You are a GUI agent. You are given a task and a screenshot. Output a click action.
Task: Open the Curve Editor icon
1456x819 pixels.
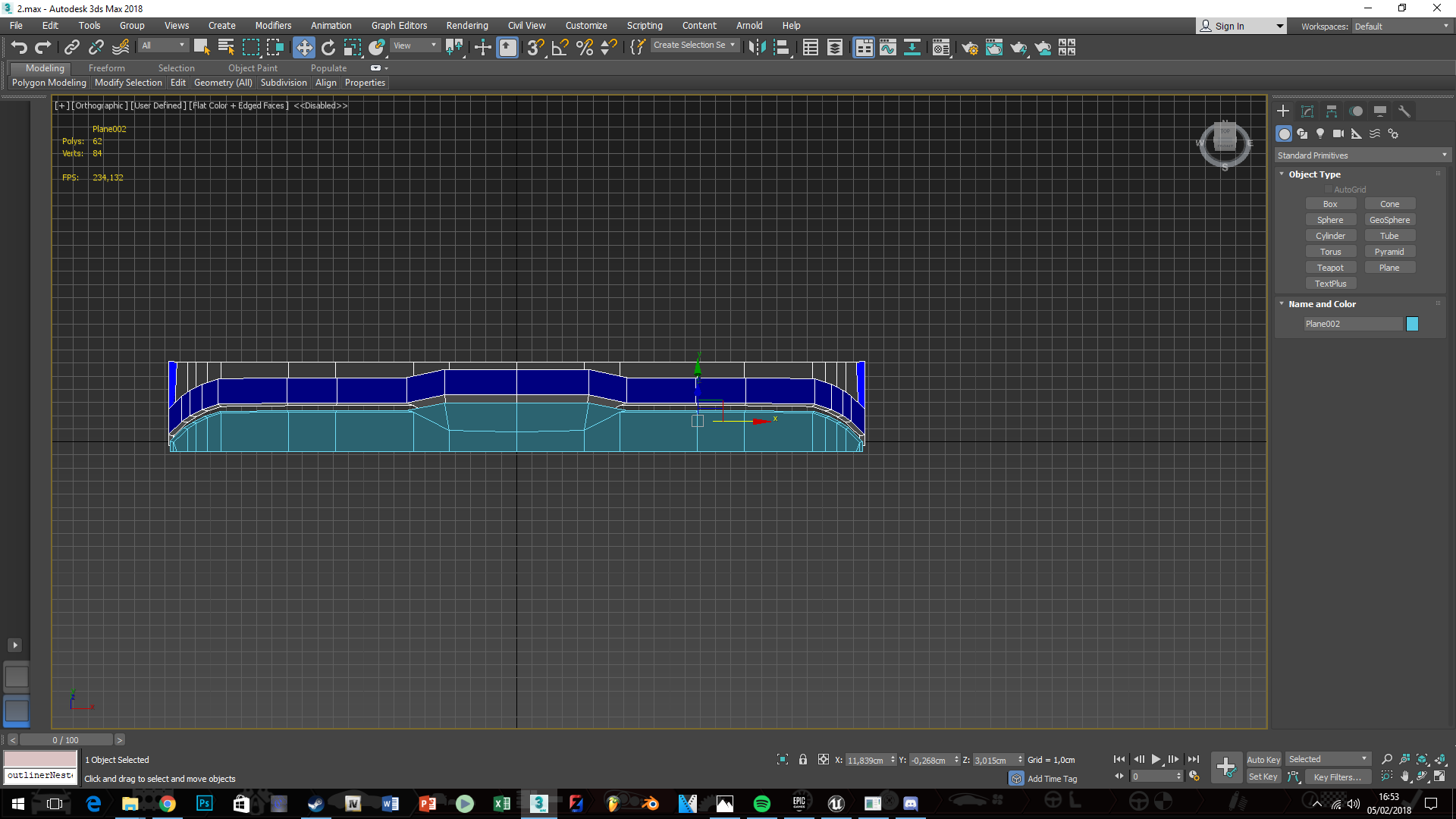[x=887, y=48]
